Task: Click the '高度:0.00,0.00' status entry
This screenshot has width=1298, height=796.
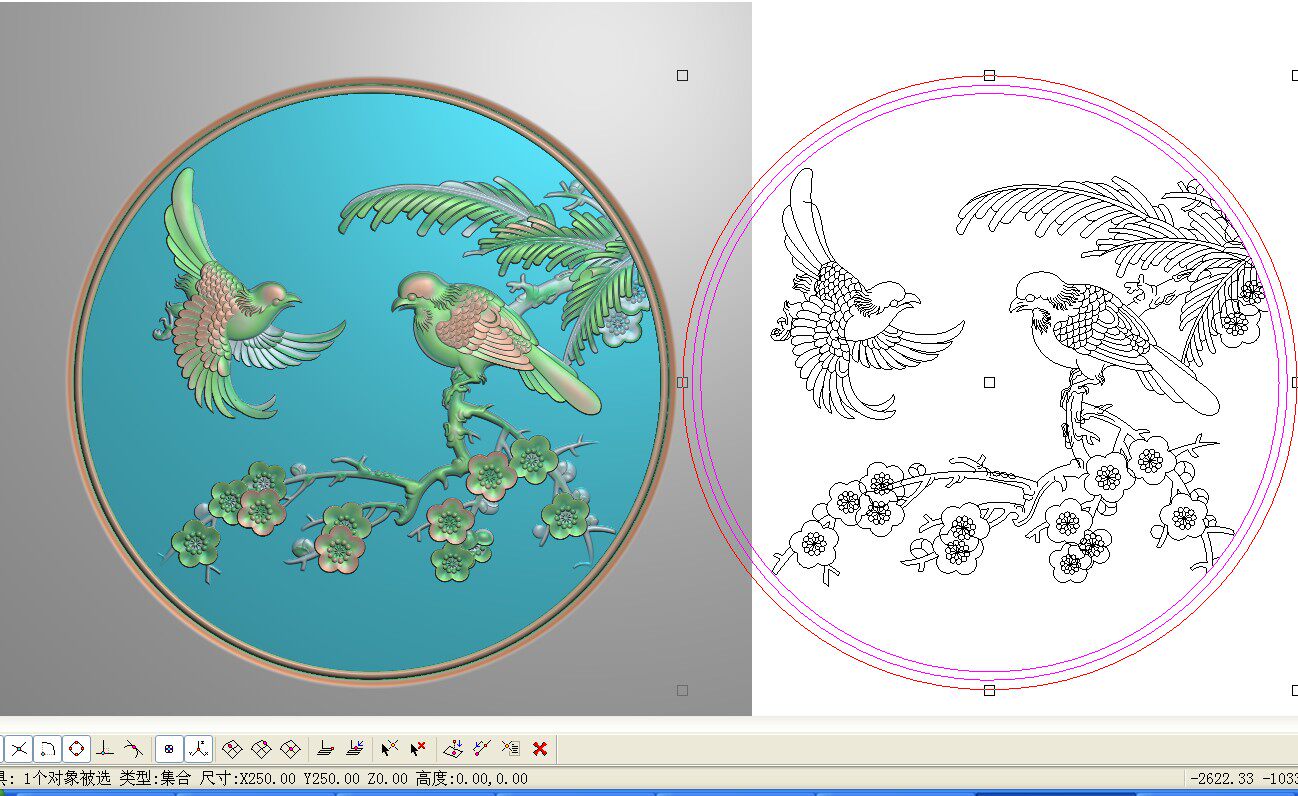Action: point(472,778)
